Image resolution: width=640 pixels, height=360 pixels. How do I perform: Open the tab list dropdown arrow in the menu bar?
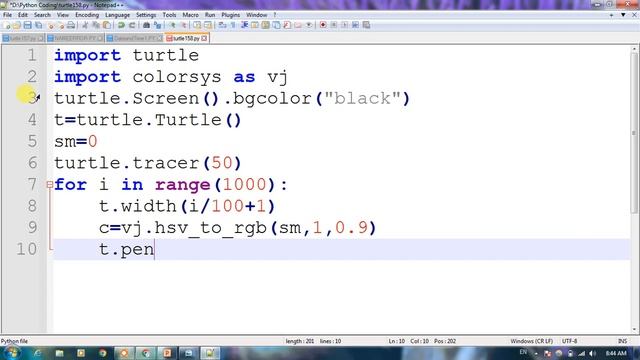point(623,15)
